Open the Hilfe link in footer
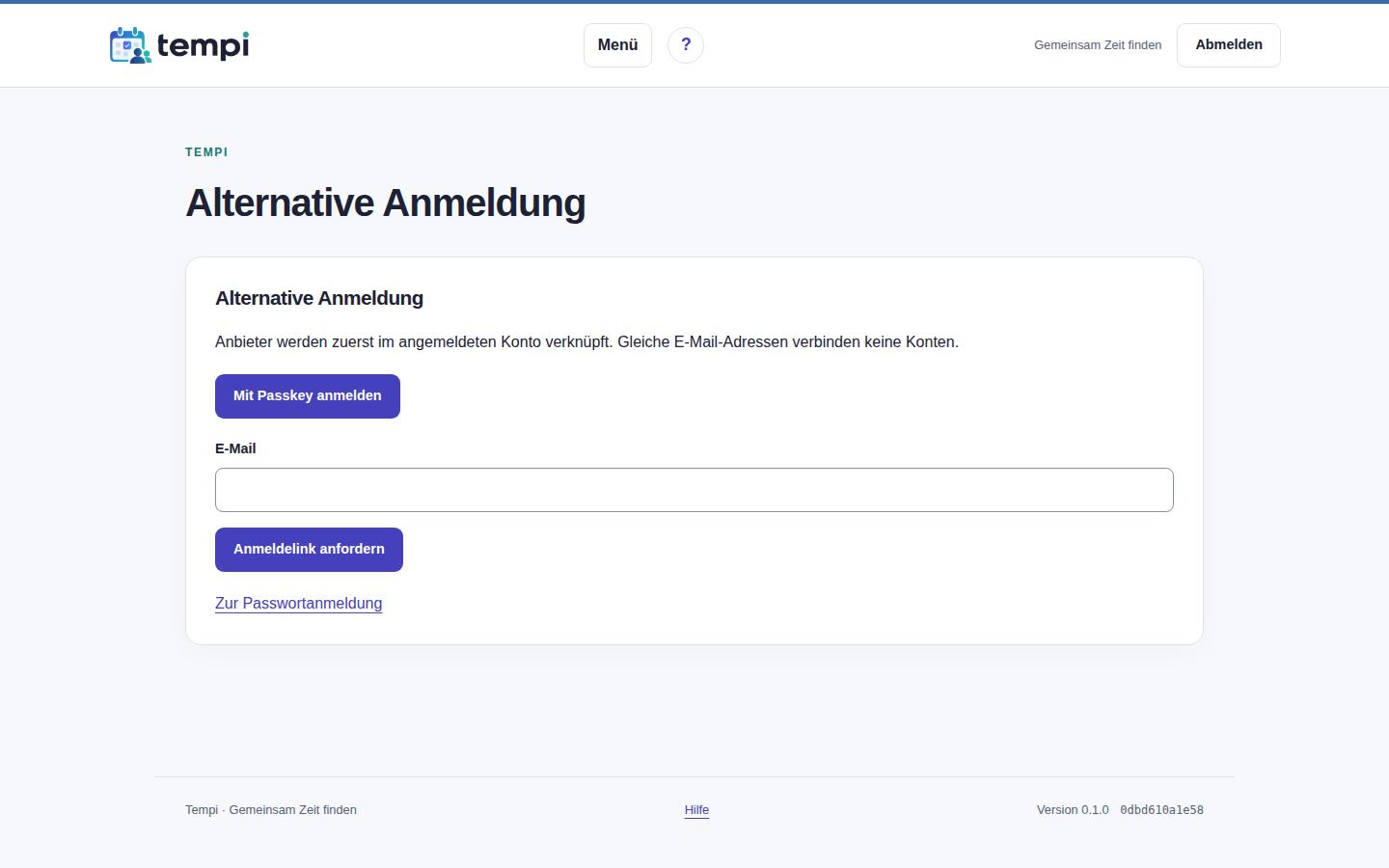 point(696,810)
